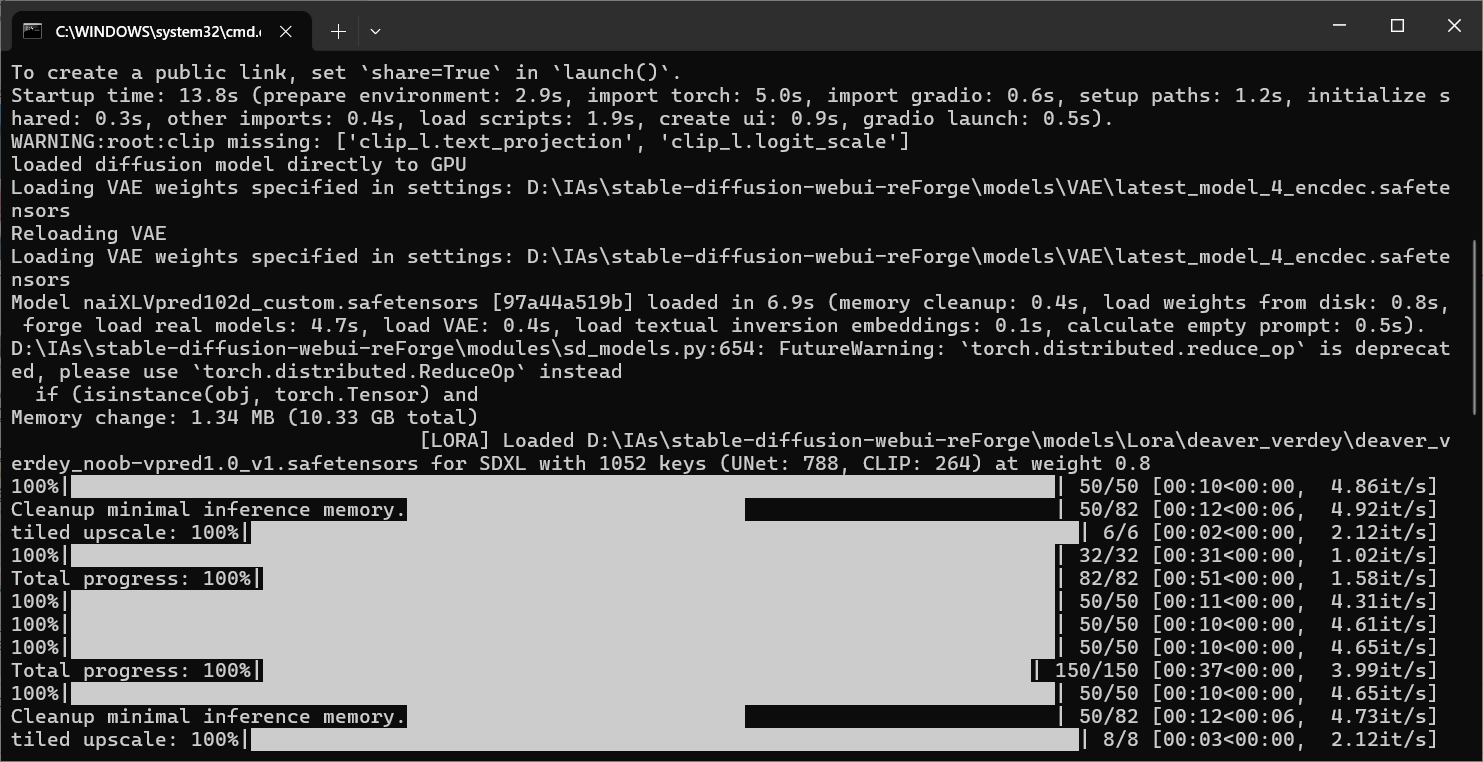The image size is (1483, 762).
Task: Click the WARNING:root:clip missing line
Action: 460,142
